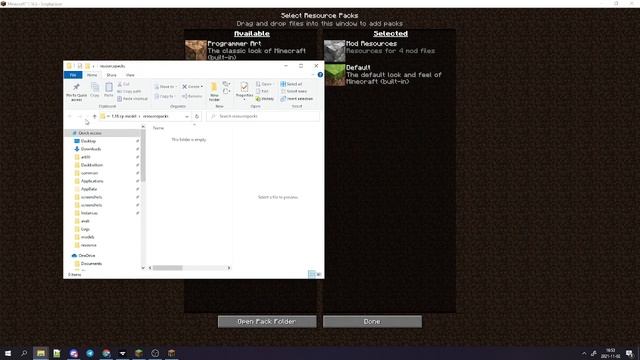Click Select none in ribbon
640x360 pixels.
(x=293, y=91)
